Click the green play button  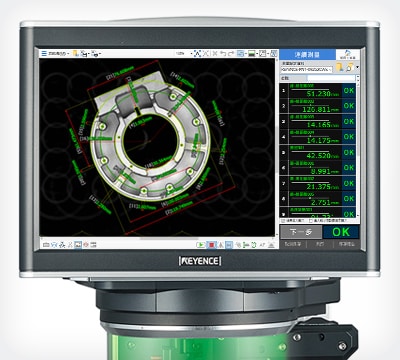(201, 245)
